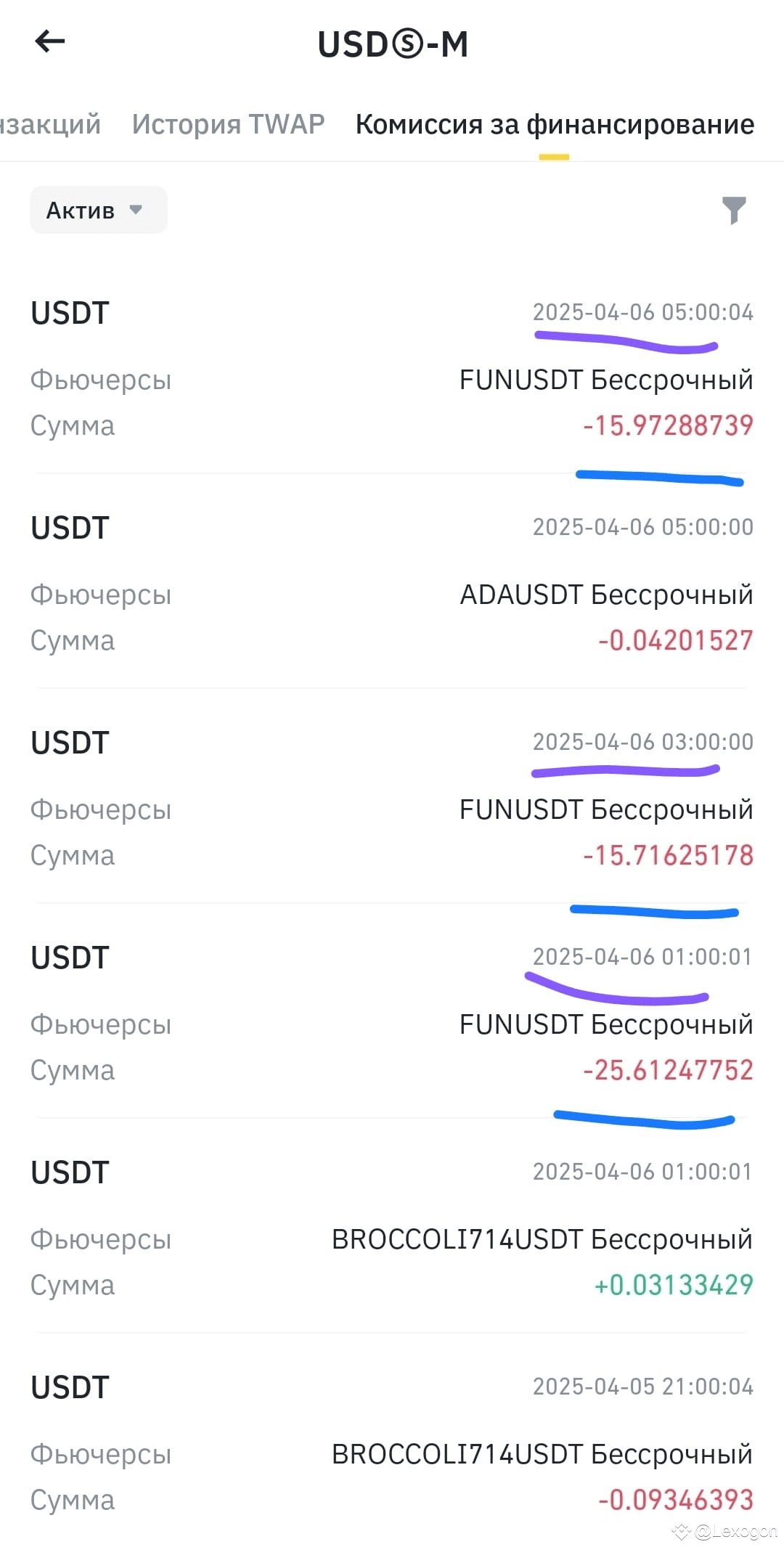Tap the timestamp 2025-04-06 05:00:00
The image size is (784, 1547).
point(643,526)
